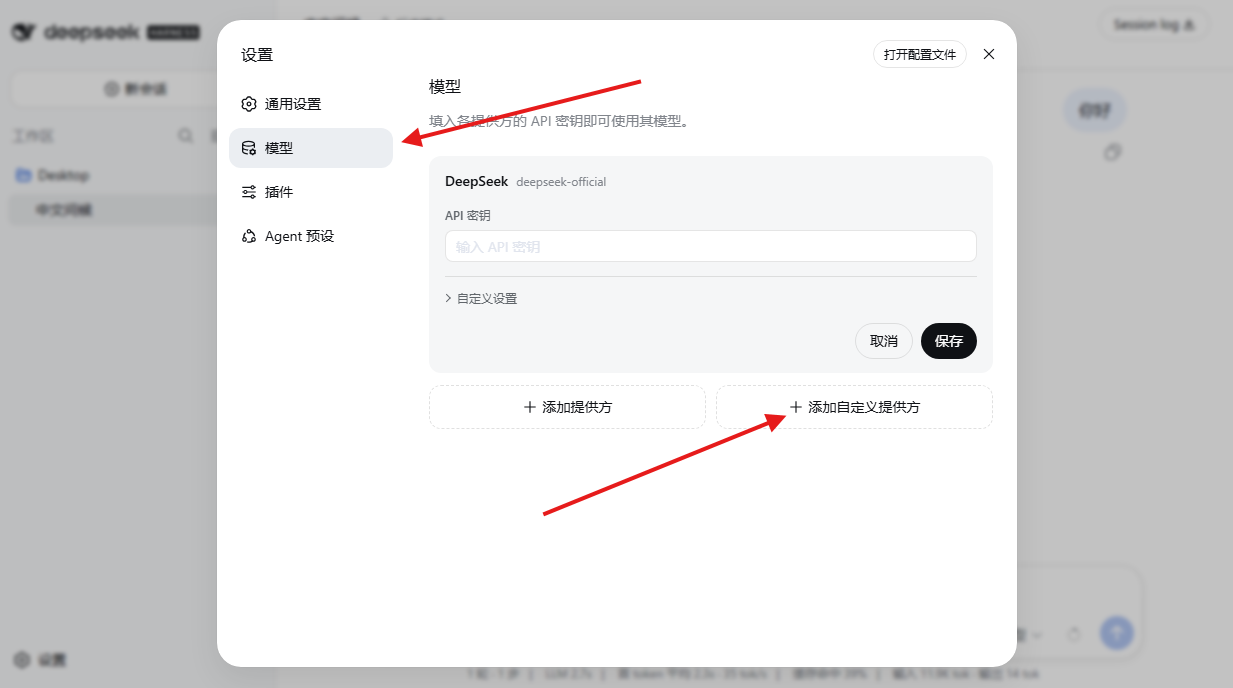Screen dimensions: 1233x688
Task: Click 打开配置文件 button
Action: pos(920,54)
